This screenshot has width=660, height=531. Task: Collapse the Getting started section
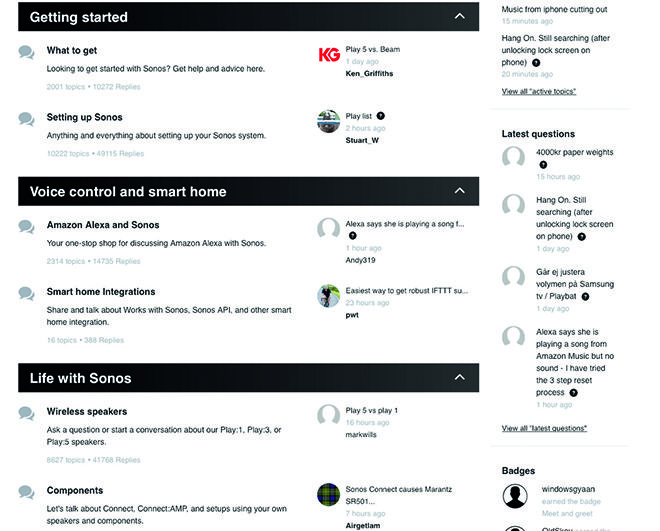(x=460, y=16)
